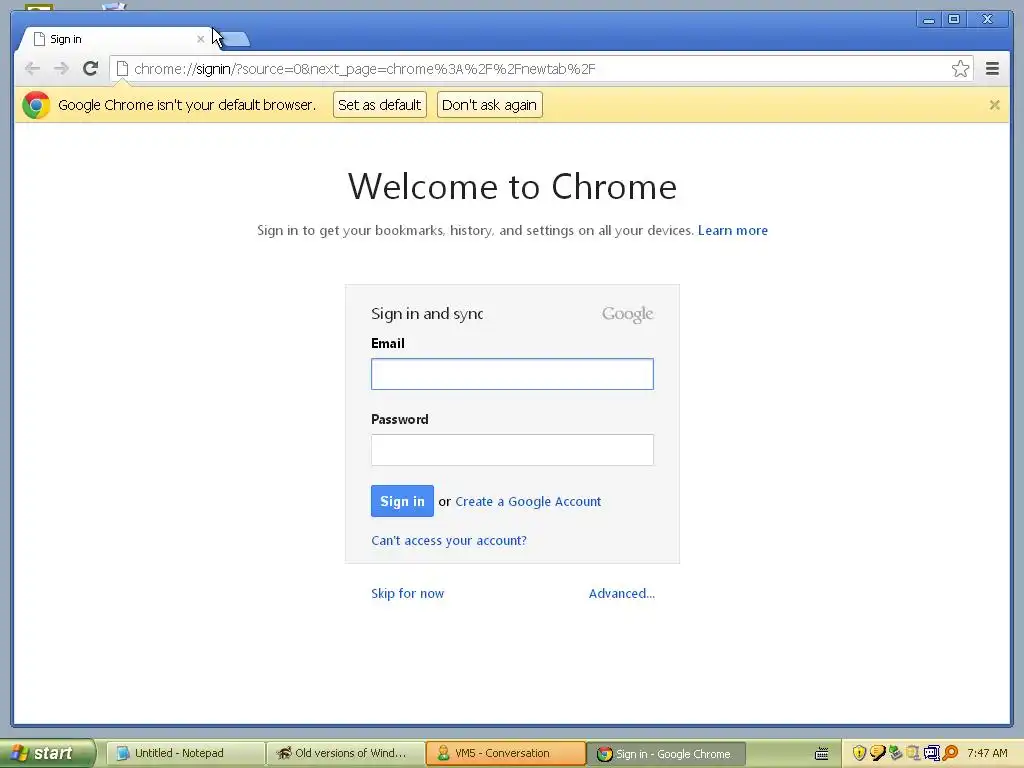Switch to Old versions of Windows taskbar item
The image size is (1024, 768).
(345, 753)
